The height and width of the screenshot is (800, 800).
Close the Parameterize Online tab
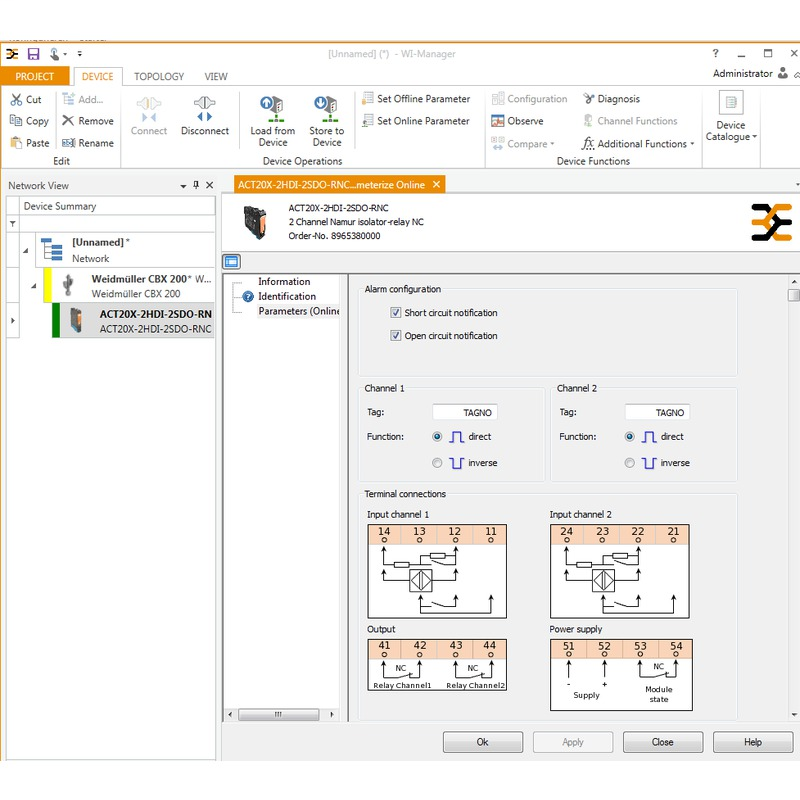436,184
